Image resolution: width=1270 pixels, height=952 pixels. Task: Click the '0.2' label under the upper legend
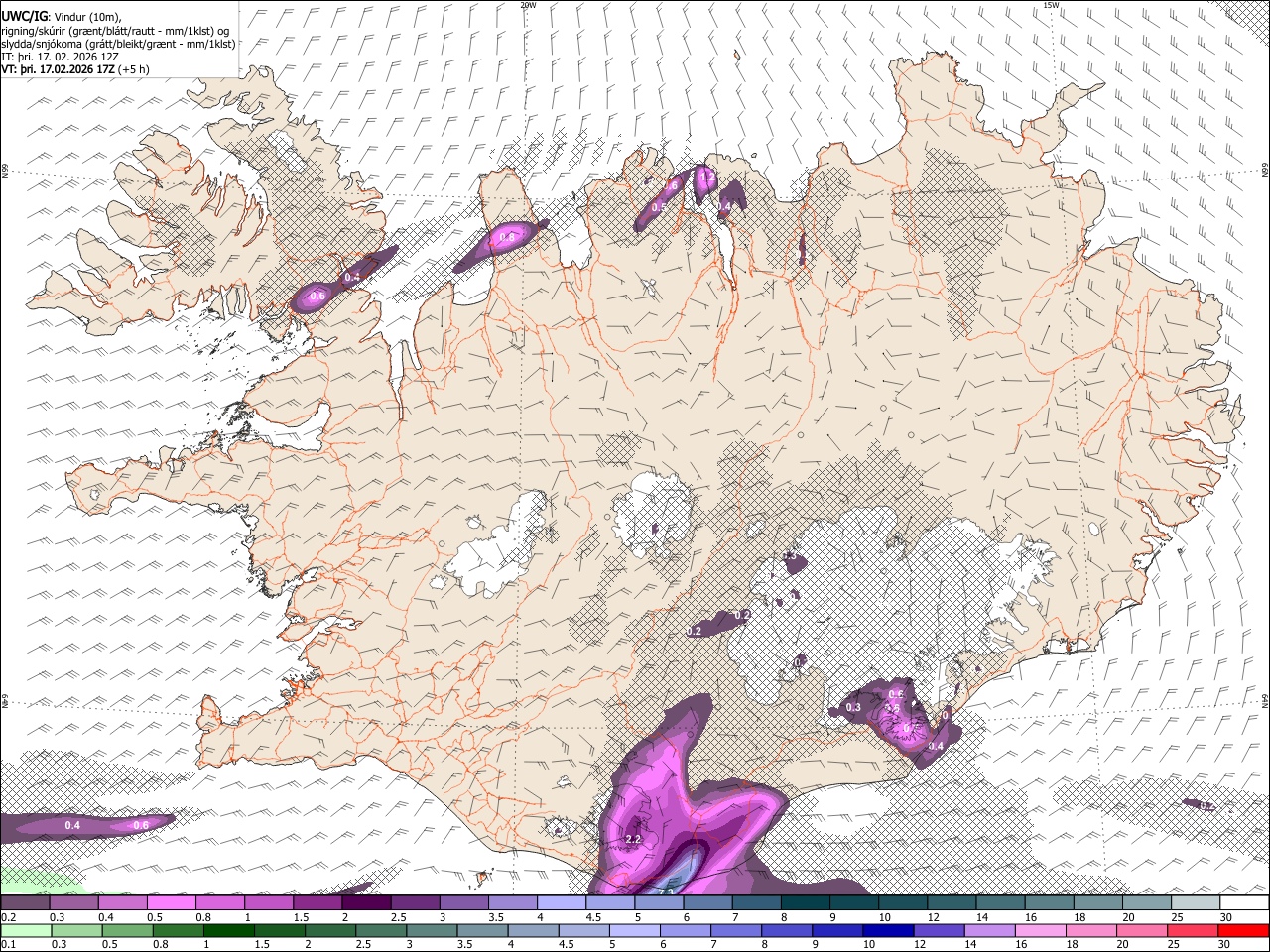pos(8,917)
